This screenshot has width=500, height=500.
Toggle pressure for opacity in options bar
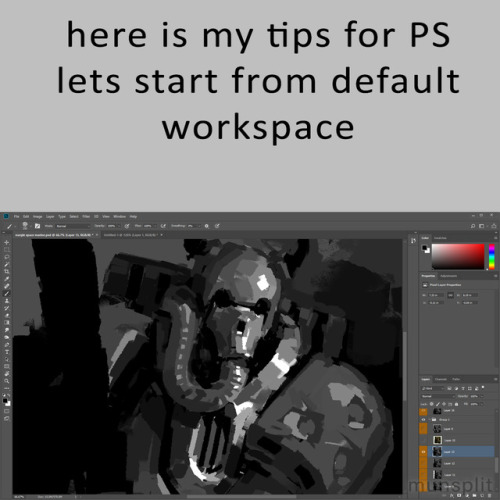[x=127, y=226]
